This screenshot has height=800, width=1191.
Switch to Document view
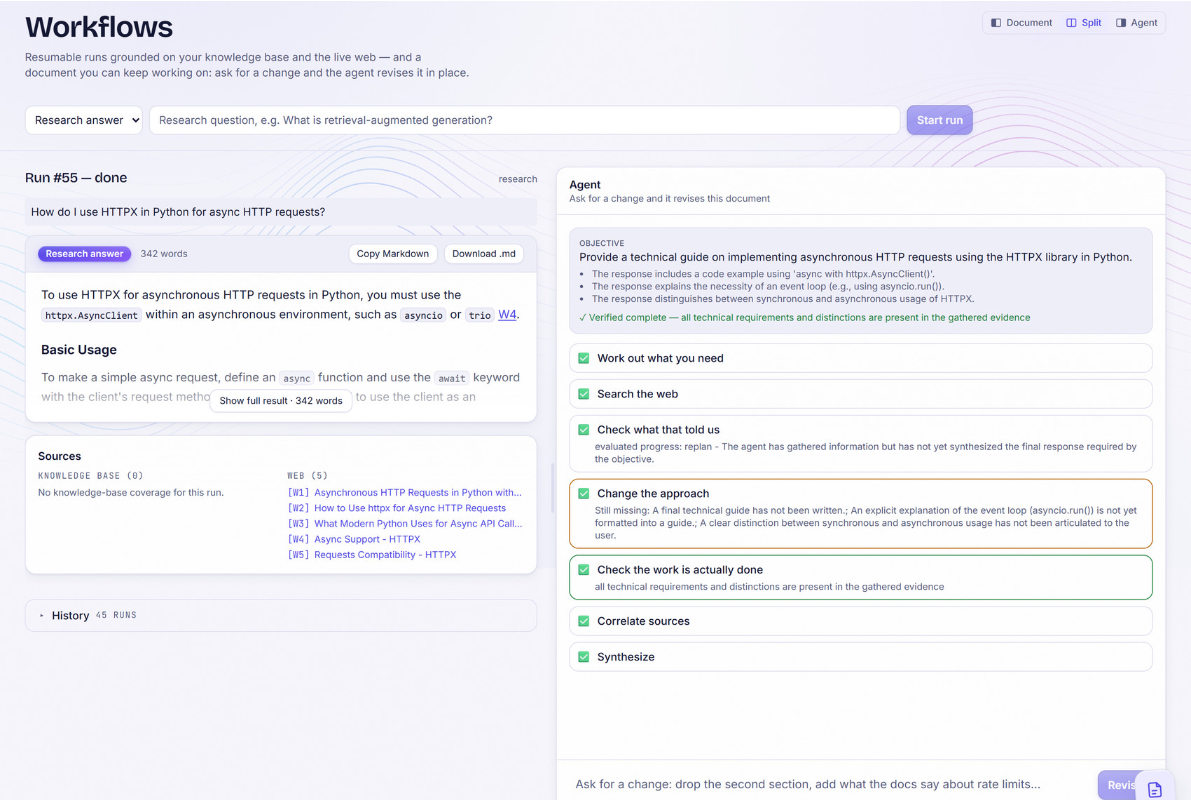tap(1021, 23)
